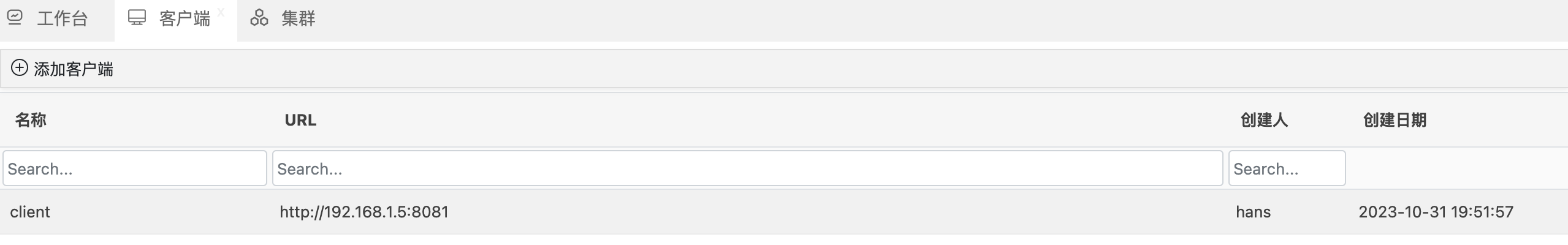
Task: Sort by the 名称 column header
Action: coord(31,120)
